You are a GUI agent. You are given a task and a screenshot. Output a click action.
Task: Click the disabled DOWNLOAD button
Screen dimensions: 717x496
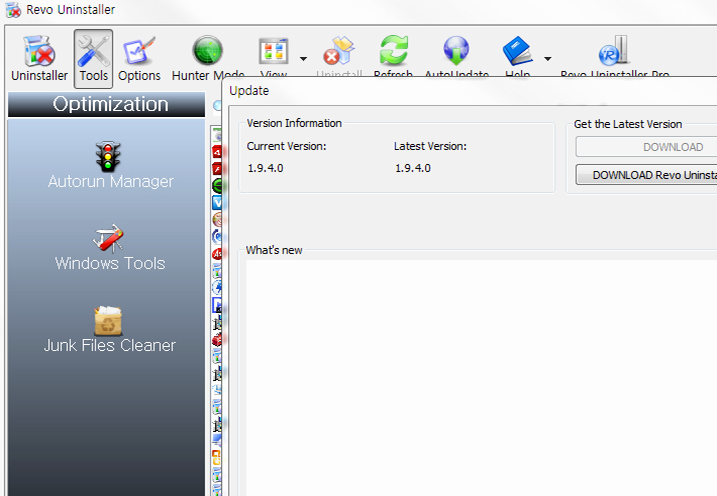tap(647, 147)
